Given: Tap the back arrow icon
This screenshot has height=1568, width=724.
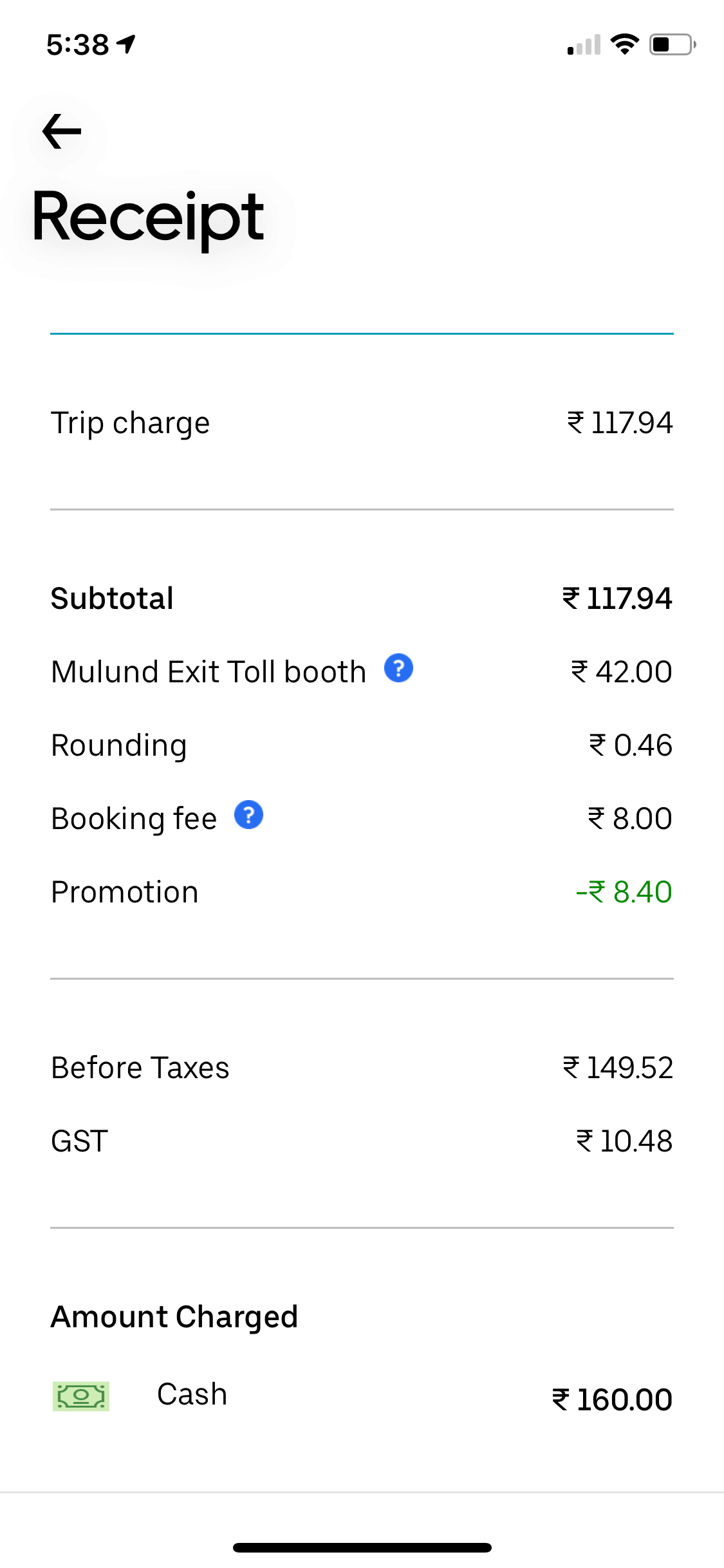Looking at the screenshot, I should point(62,131).
